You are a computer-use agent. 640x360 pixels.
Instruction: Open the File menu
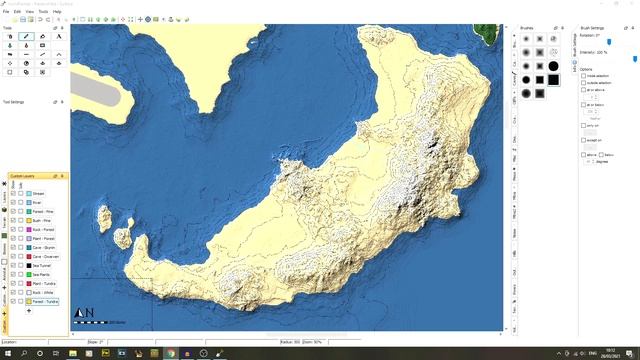click(x=6, y=12)
